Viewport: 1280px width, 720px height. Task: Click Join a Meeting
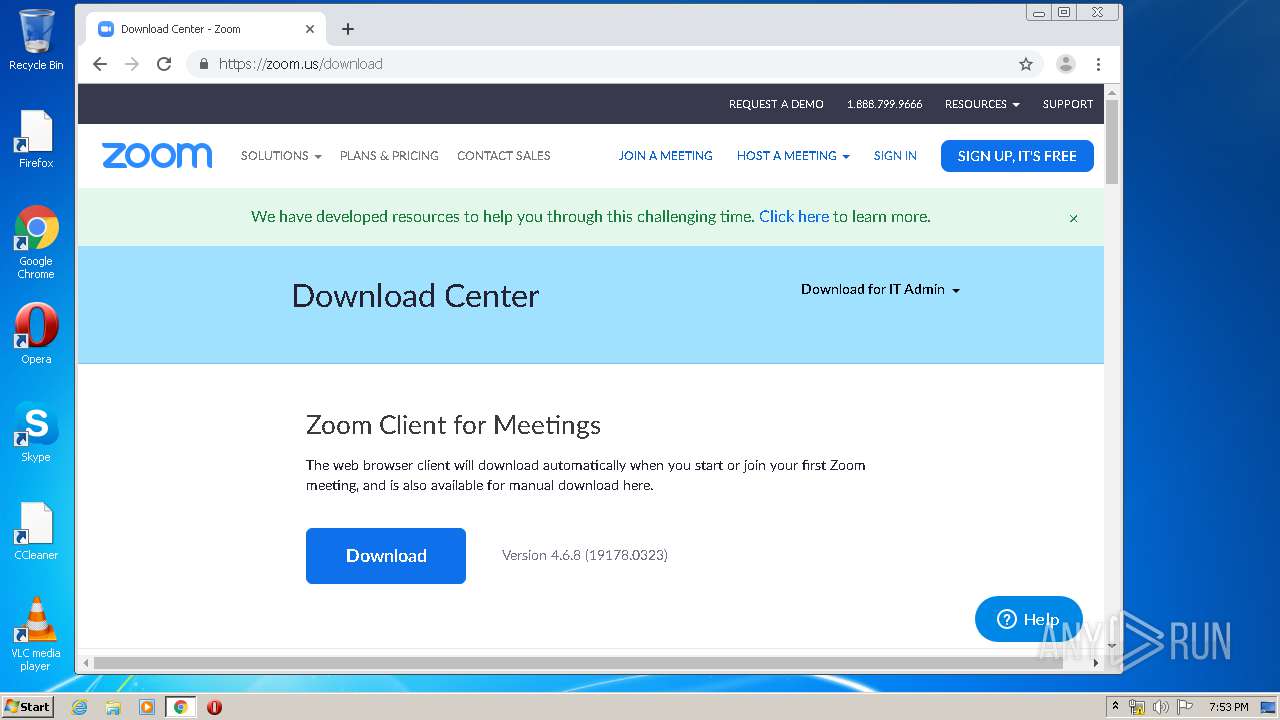(x=666, y=156)
